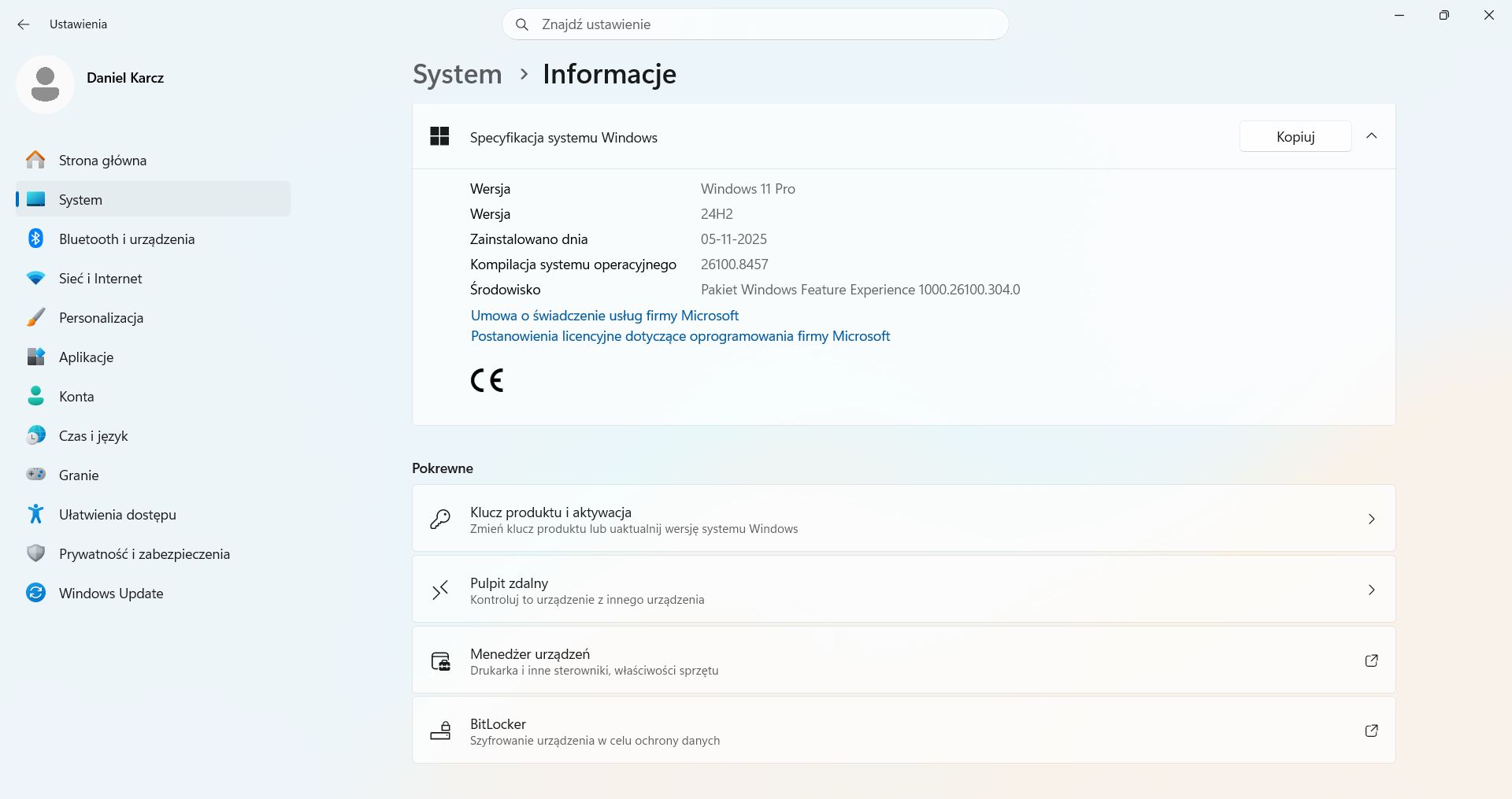This screenshot has height=799, width=1512.
Task: Navigate to Personalizacja settings
Action: 153,317
